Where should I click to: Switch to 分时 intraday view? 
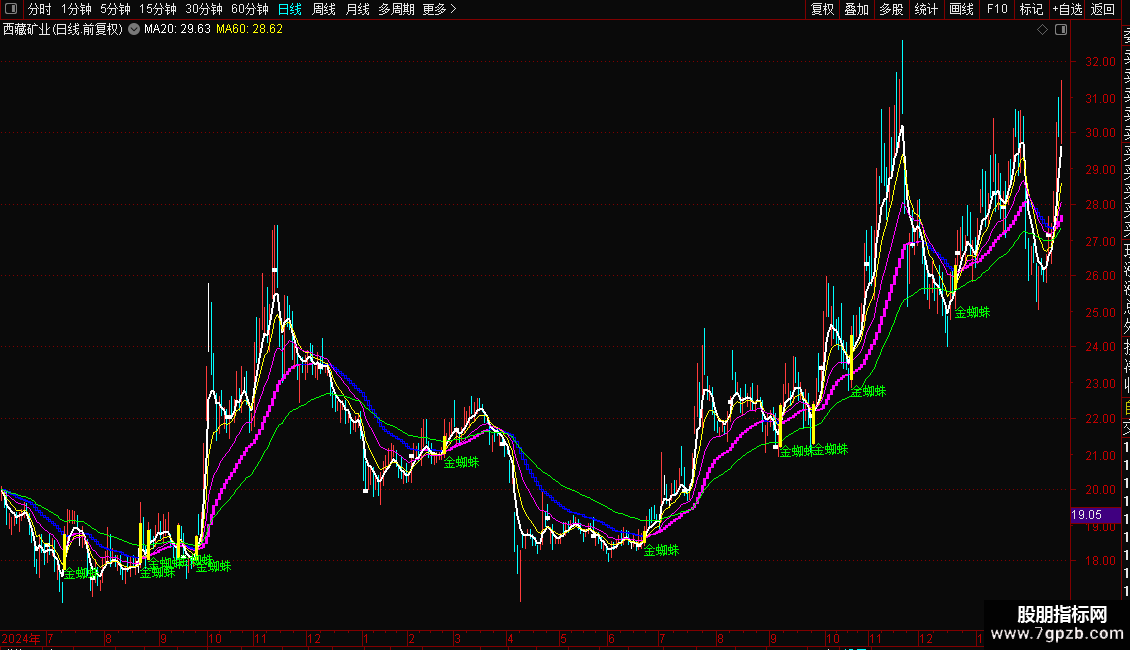click(x=40, y=9)
